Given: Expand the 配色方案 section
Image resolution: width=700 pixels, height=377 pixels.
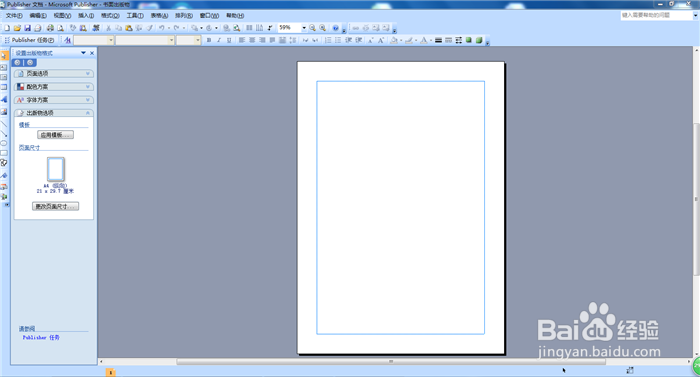Looking at the screenshot, I should point(54,87).
